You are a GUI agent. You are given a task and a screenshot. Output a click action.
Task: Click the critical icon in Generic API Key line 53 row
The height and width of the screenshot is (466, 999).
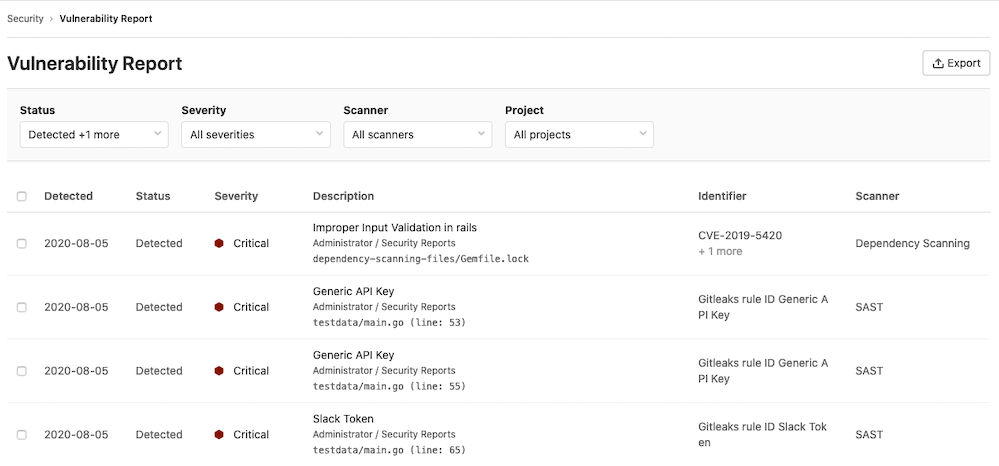(x=219, y=307)
